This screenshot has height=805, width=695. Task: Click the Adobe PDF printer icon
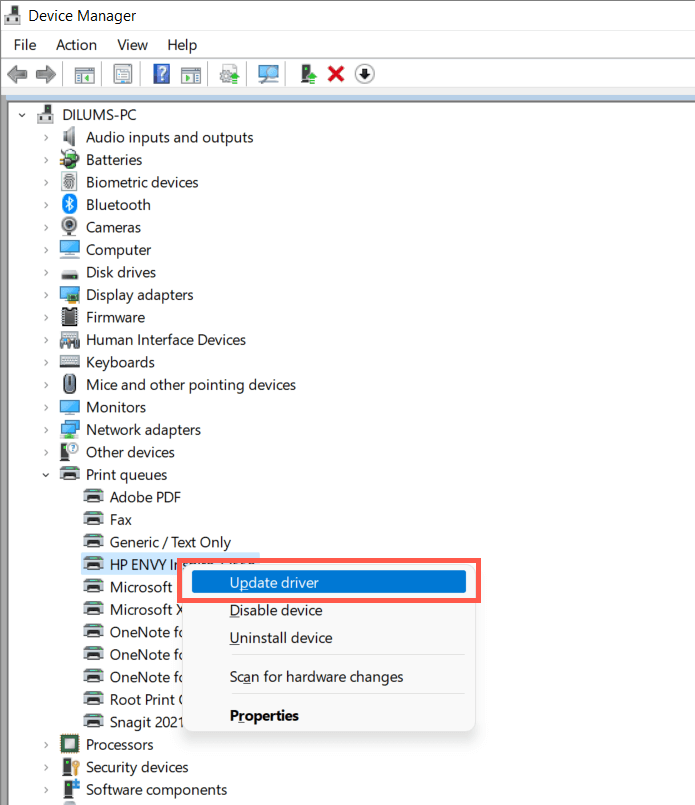tap(93, 496)
